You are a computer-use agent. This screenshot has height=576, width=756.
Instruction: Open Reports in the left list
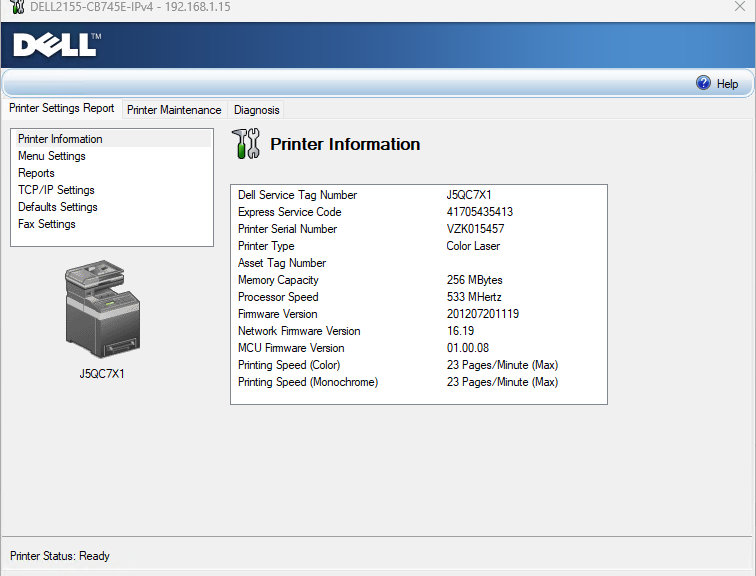(36, 173)
